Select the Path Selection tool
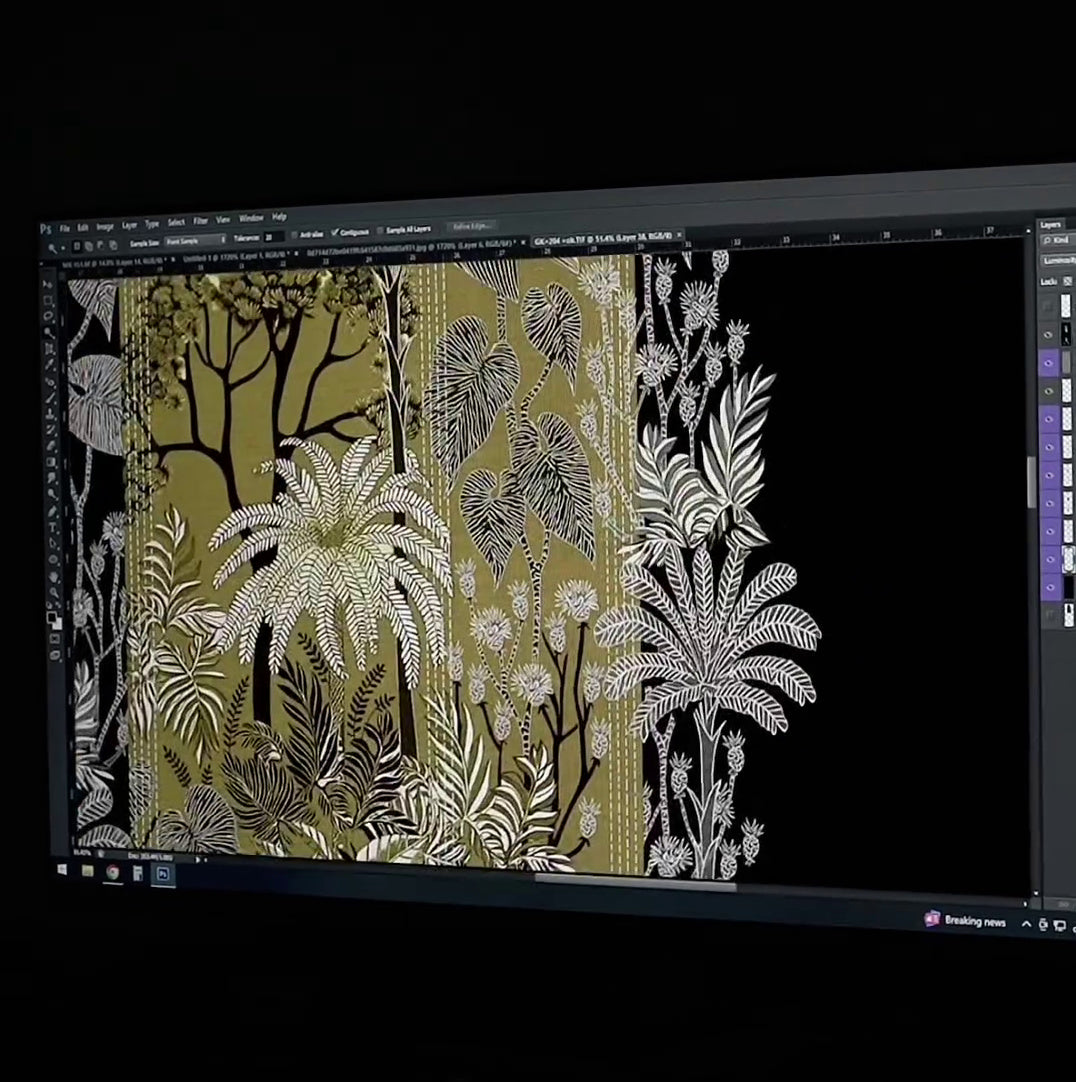 (53, 543)
